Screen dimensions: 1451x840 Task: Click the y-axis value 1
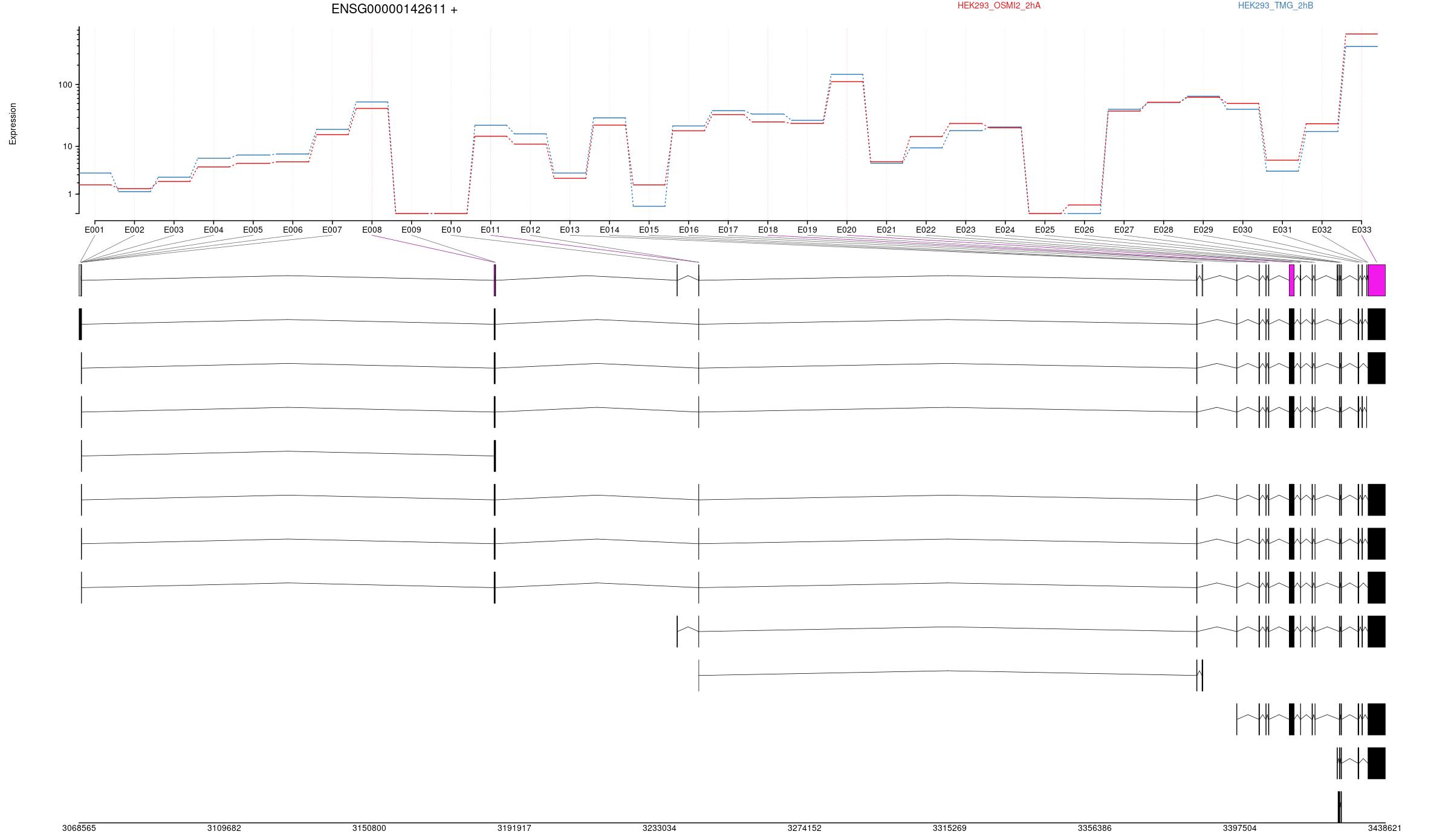pos(70,194)
